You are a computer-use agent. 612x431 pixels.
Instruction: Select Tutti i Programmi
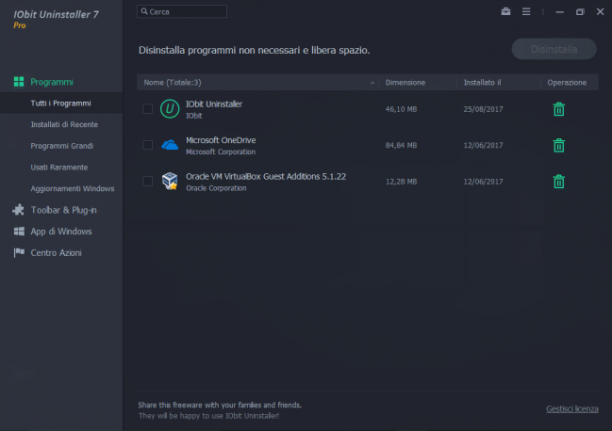click(61, 103)
